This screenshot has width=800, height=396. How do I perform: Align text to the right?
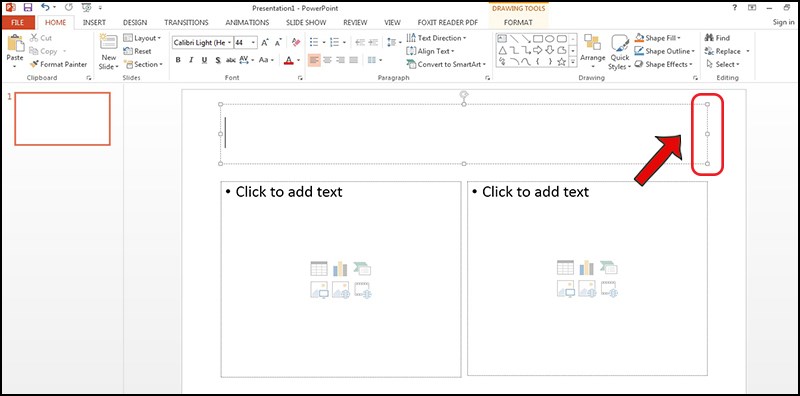pos(340,60)
